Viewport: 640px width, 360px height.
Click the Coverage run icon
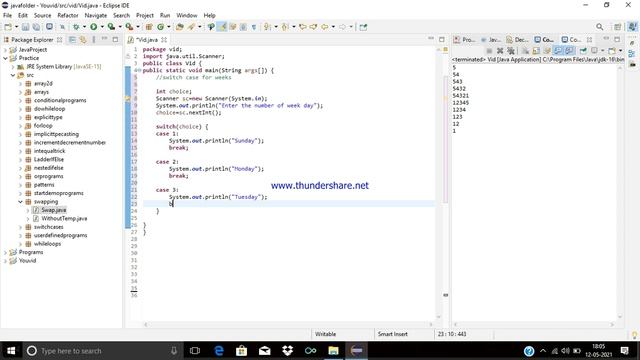pyautogui.click(x=111, y=27)
